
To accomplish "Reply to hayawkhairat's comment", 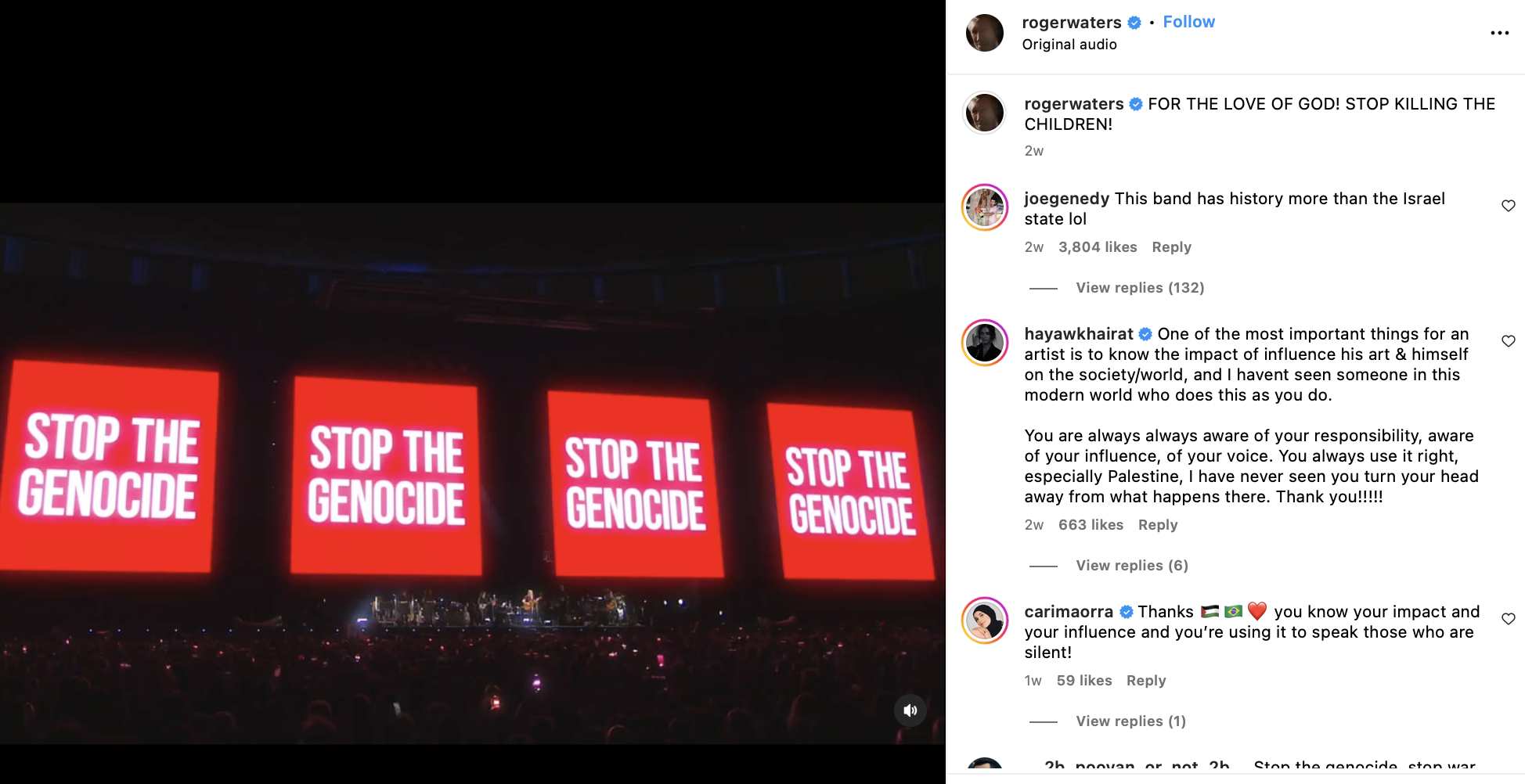I will 1157,525.
